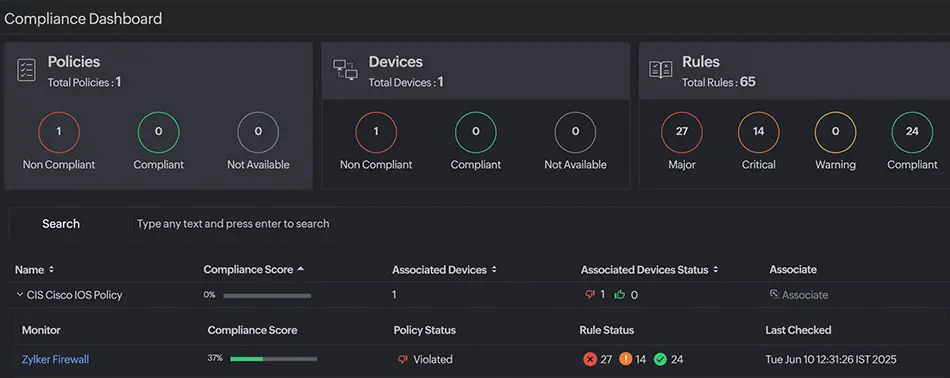Open the Critical rules circle showing 14

(759, 132)
